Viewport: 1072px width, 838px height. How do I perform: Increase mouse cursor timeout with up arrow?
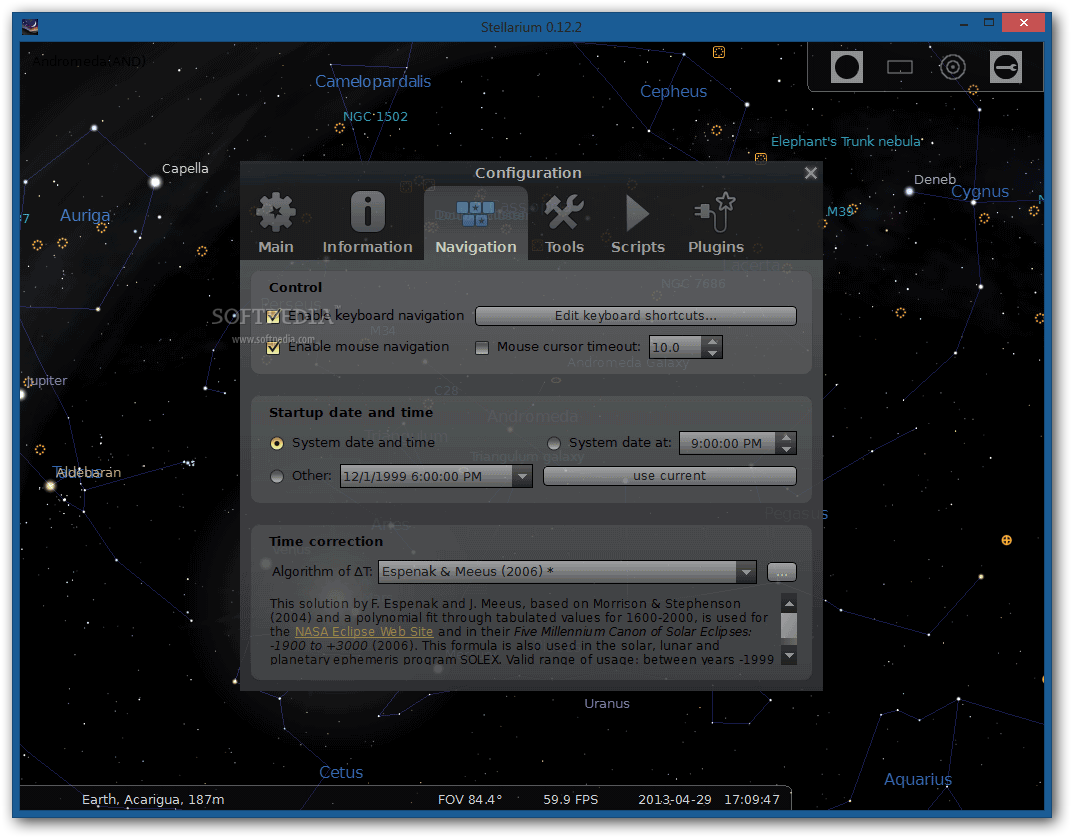tap(712, 342)
